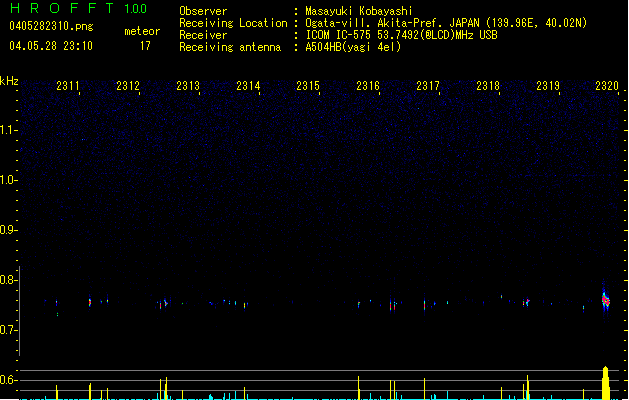Viewport: 629px width, 400px height.
Task: Click the 0.9 frequency axis label
Action: 8,230
